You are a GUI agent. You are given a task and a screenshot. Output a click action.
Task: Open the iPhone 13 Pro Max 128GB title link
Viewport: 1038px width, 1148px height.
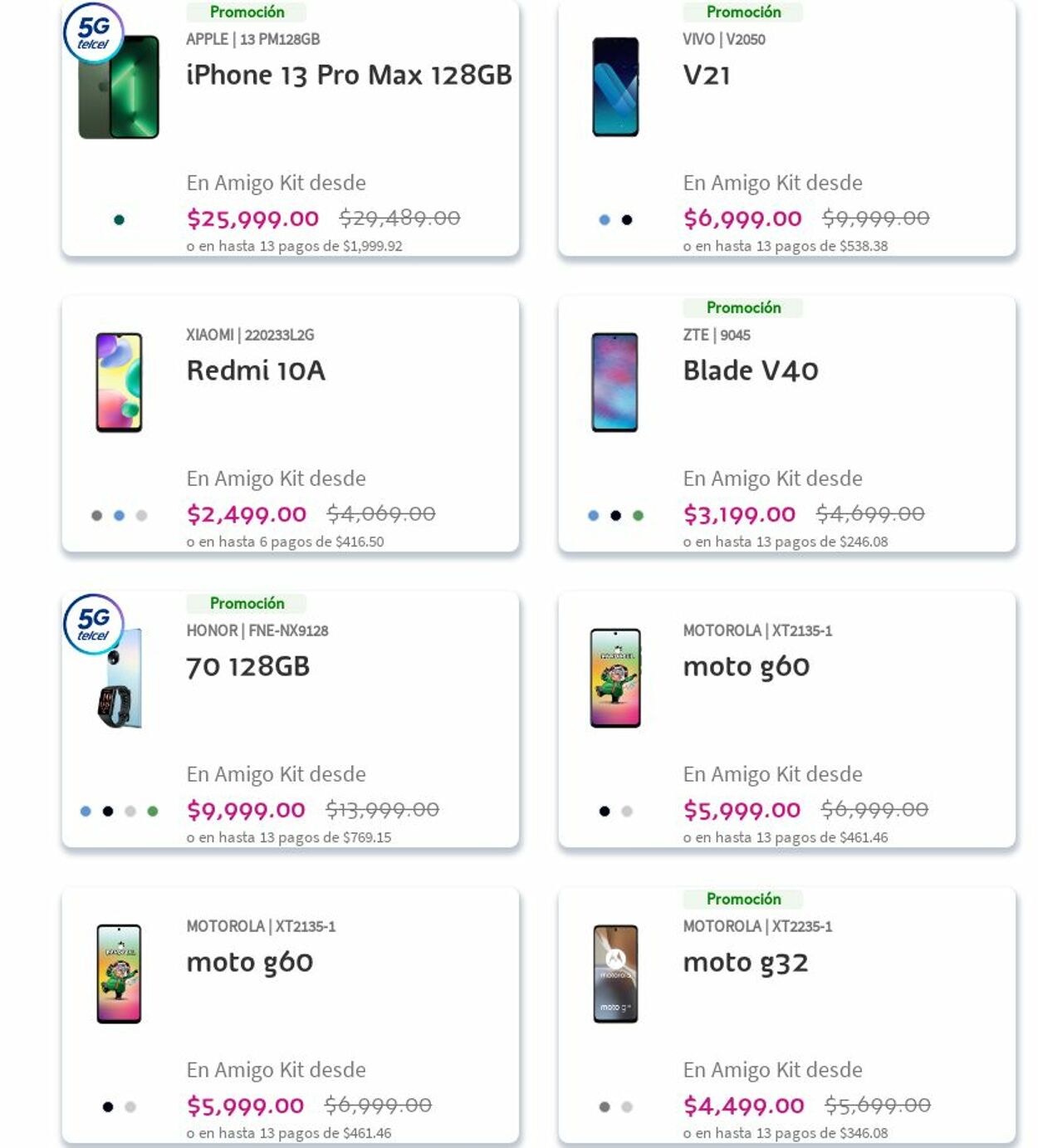pyautogui.click(x=349, y=75)
